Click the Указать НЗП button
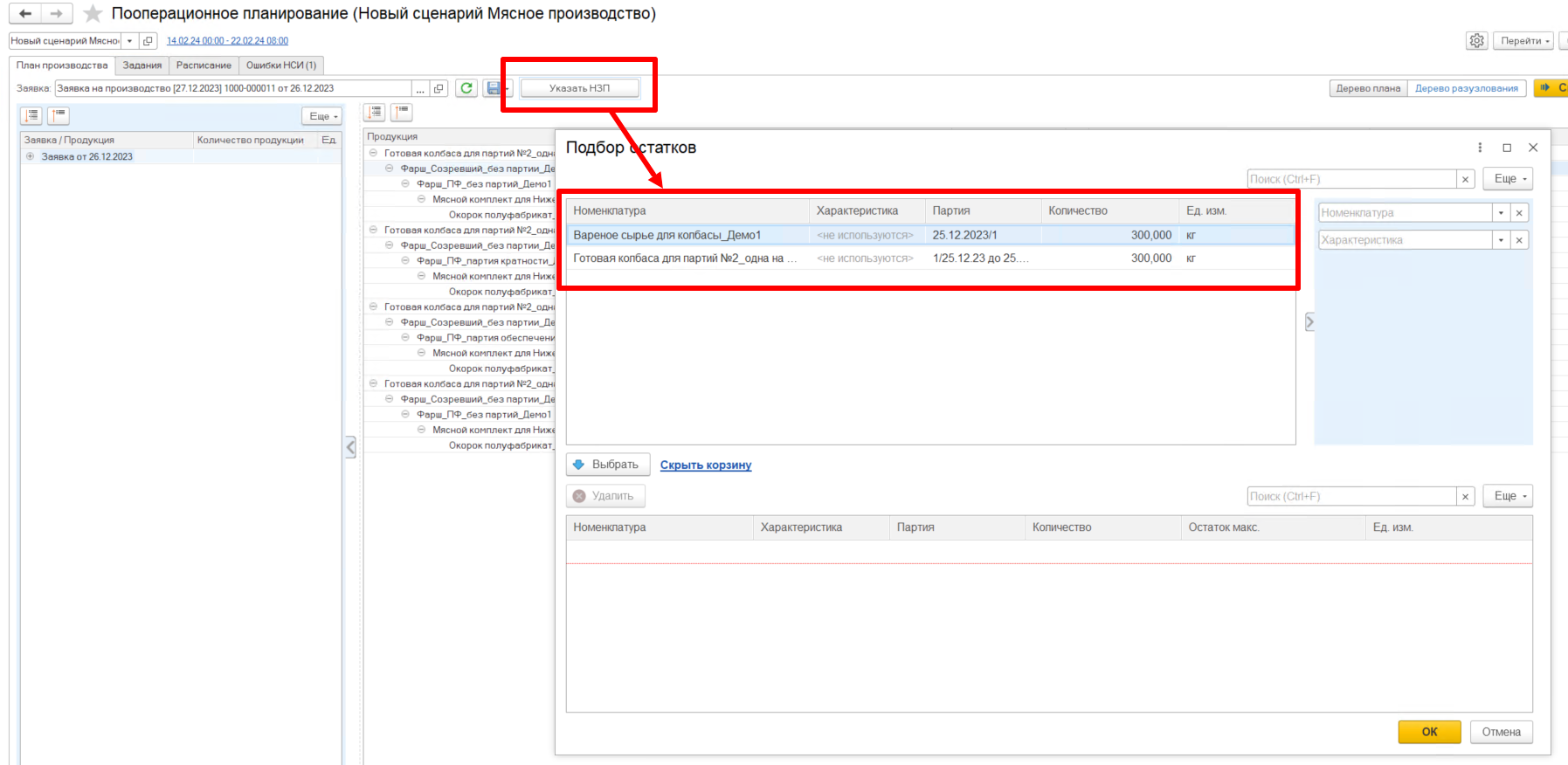The width and height of the screenshot is (1568, 765). (x=579, y=88)
